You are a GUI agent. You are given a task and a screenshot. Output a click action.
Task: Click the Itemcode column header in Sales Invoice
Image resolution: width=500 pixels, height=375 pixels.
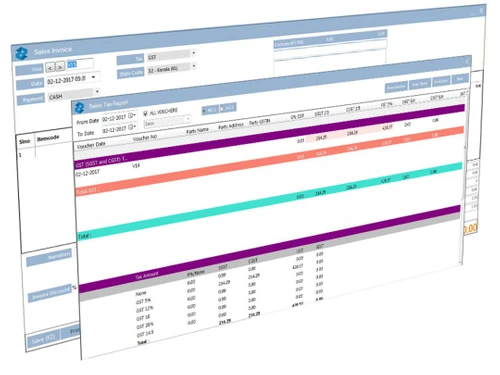click(x=48, y=138)
